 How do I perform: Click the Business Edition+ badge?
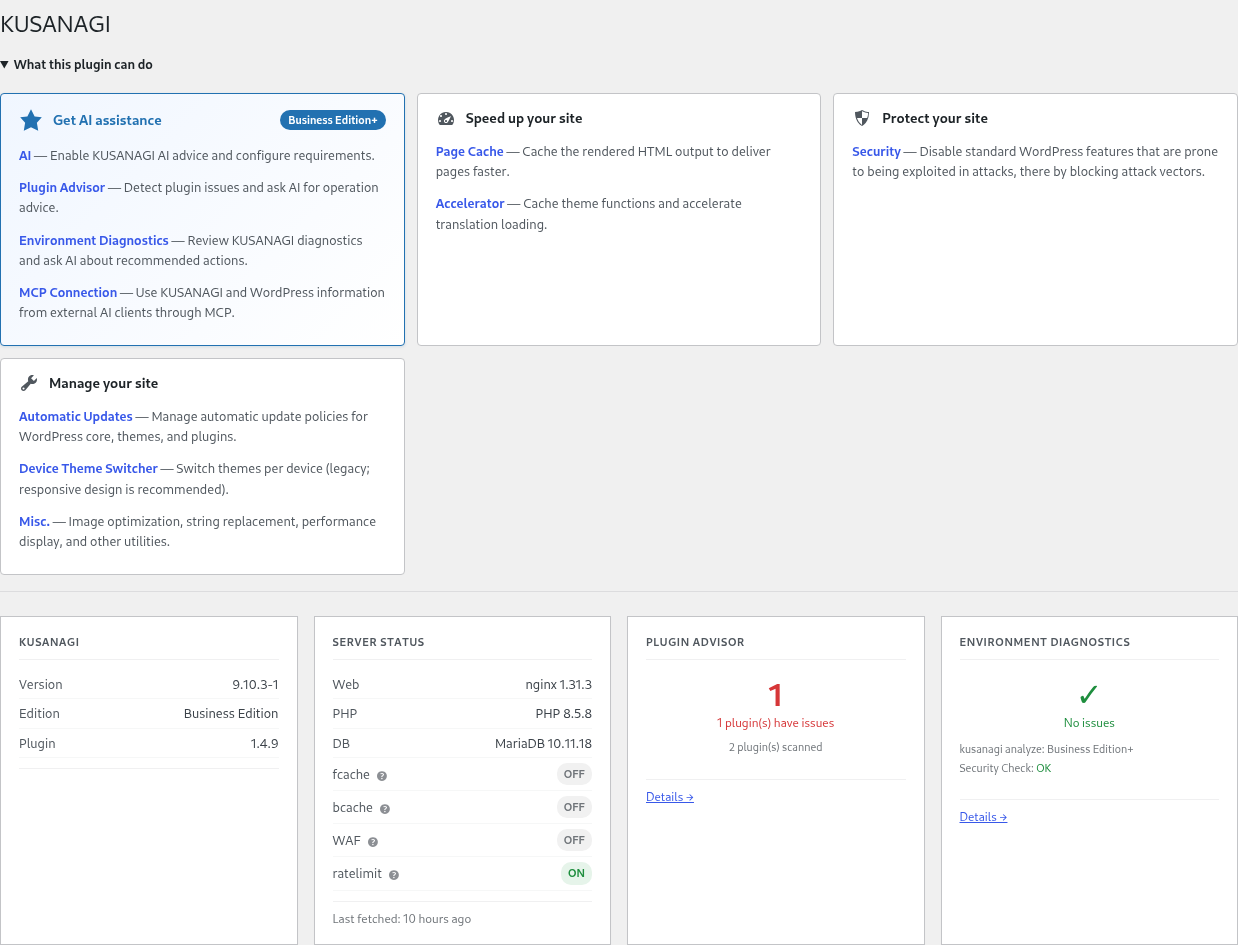tap(333, 120)
